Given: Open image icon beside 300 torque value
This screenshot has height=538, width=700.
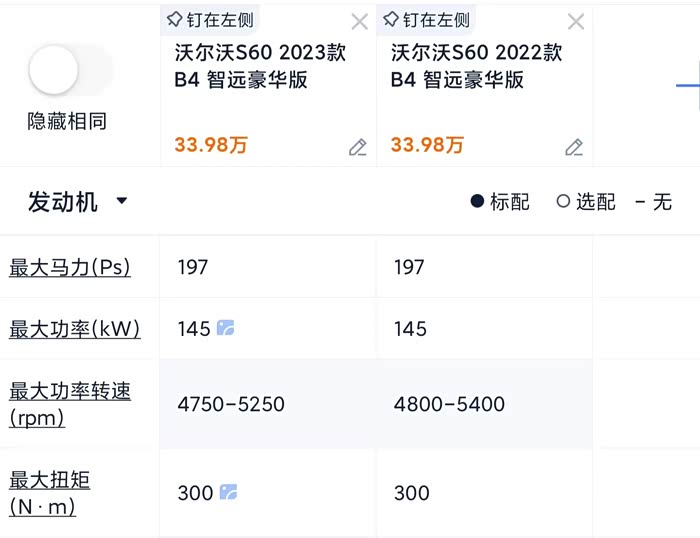Looking at the screenshot, I should click(x=229, y=492).
